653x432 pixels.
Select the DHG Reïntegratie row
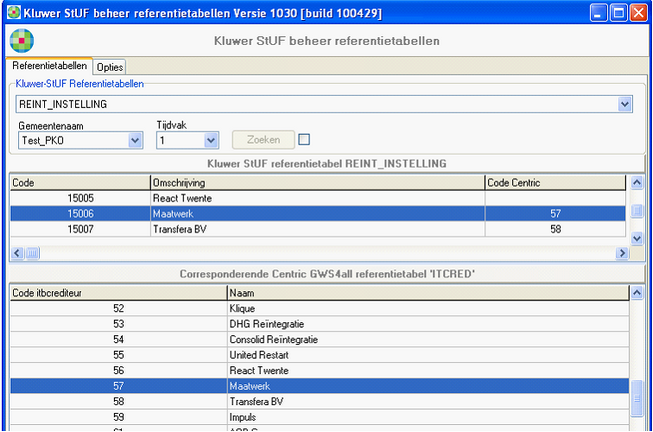click(319, 324)
